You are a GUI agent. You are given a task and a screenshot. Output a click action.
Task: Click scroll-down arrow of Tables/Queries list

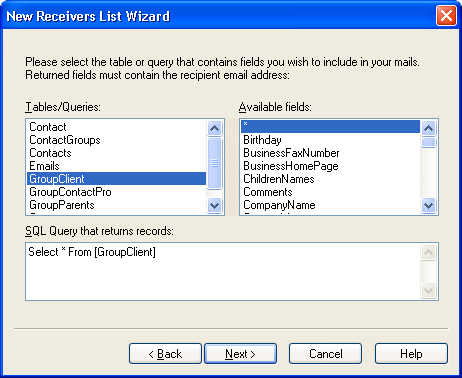[x=214, y=205]
